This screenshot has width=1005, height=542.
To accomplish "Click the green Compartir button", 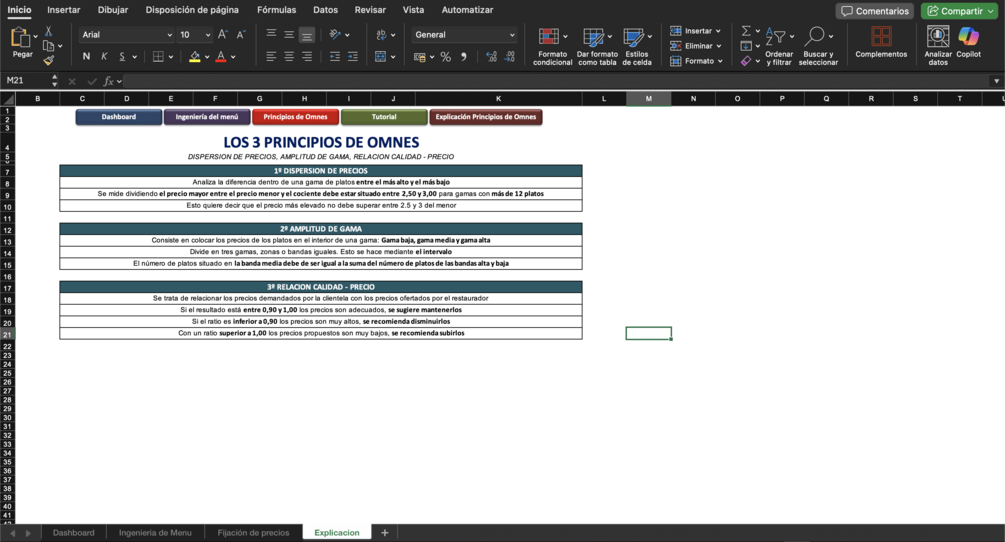I will click(x=961, y=11).
